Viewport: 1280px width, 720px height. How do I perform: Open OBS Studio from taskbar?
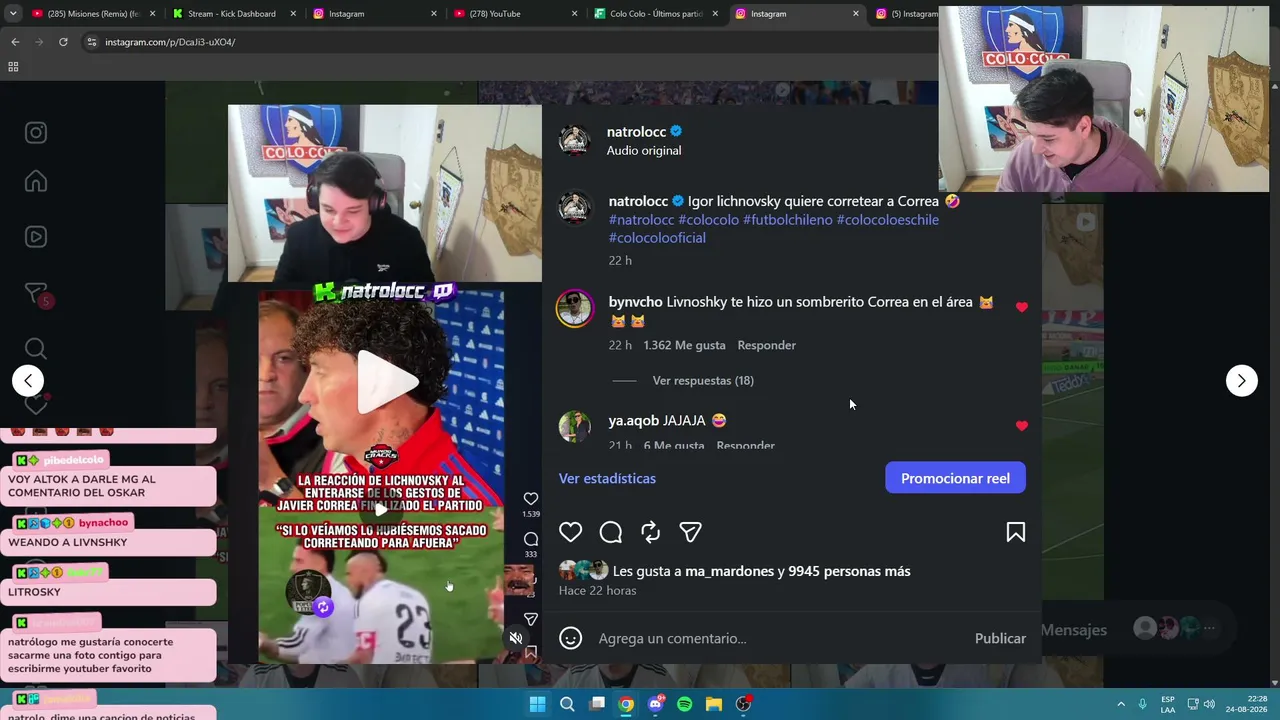pyautogui.click(x=744, y=704)
